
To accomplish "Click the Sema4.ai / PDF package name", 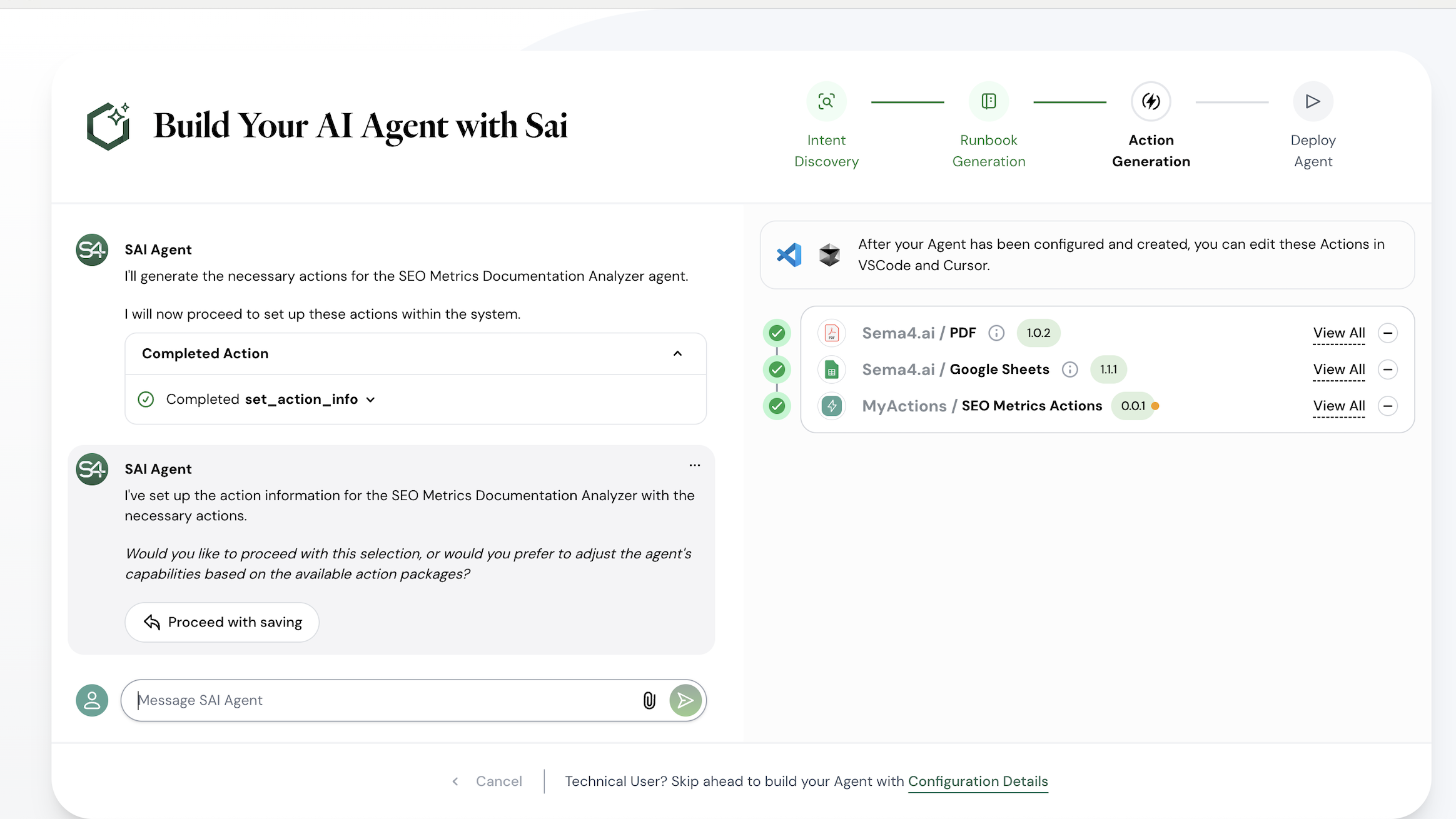I will coord(919,333).
